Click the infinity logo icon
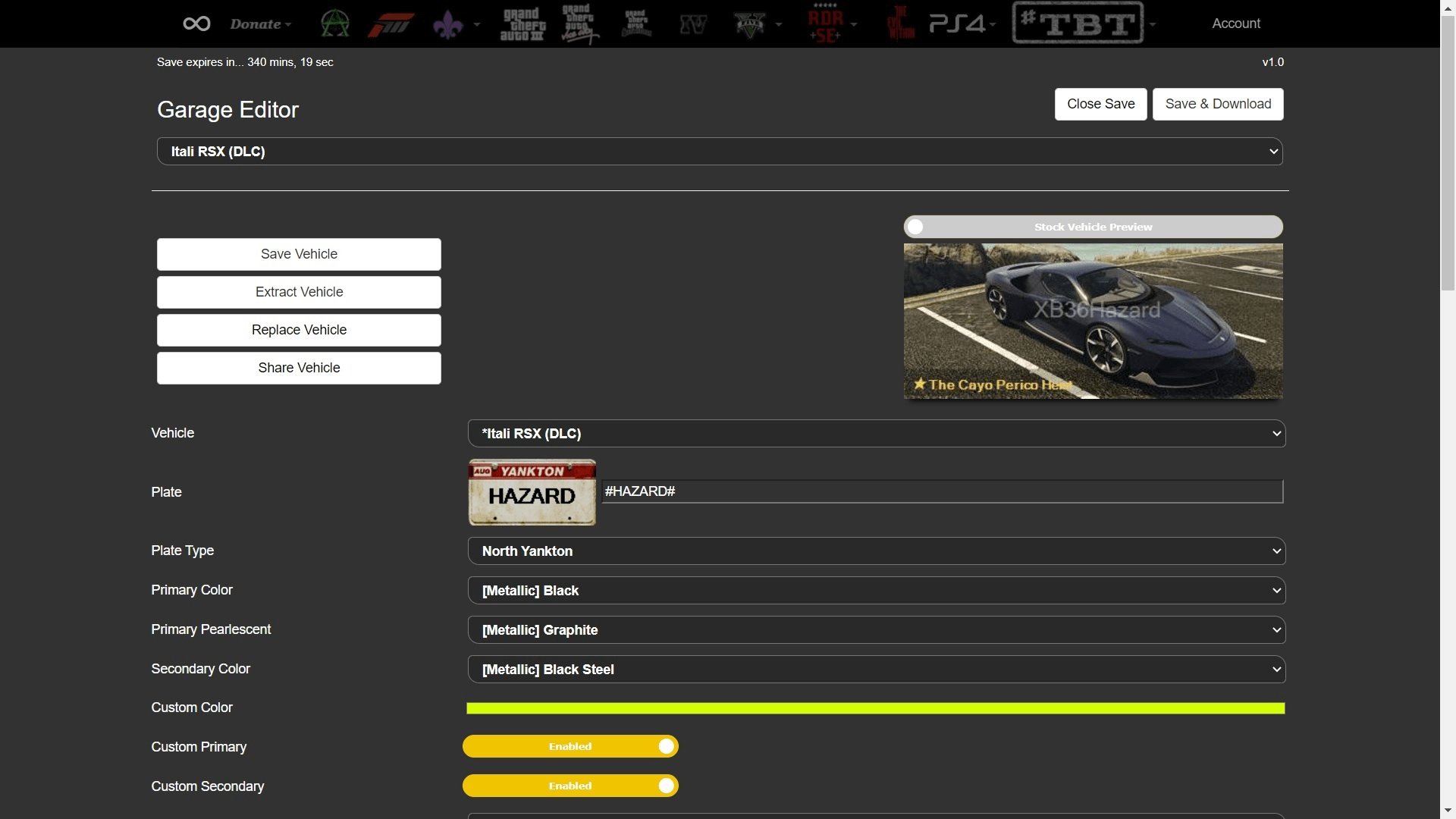The width and height of the screenshot is (1456, 819). pyautogui.click(x=196, y=24)
